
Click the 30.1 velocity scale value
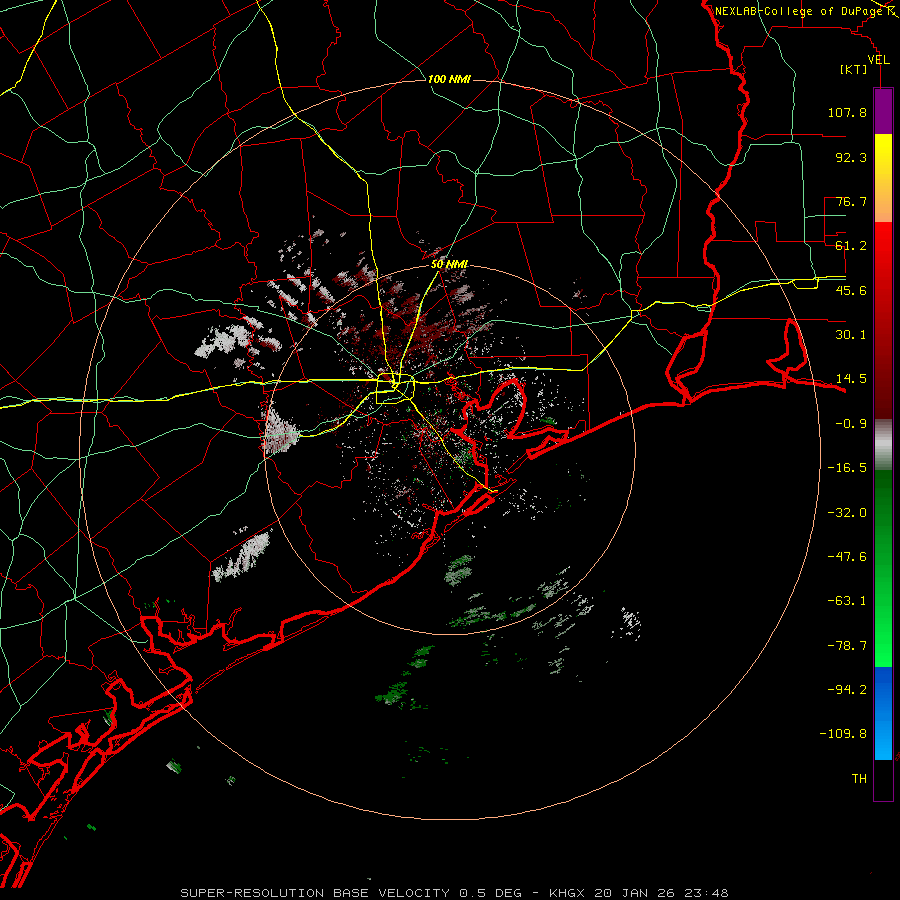coord(851,335)
